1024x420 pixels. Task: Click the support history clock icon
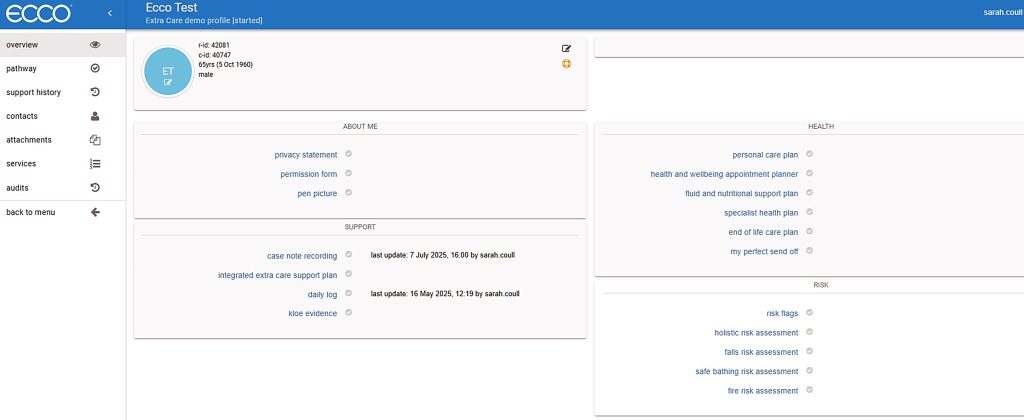pyautogui.click(x=95, y=93)
